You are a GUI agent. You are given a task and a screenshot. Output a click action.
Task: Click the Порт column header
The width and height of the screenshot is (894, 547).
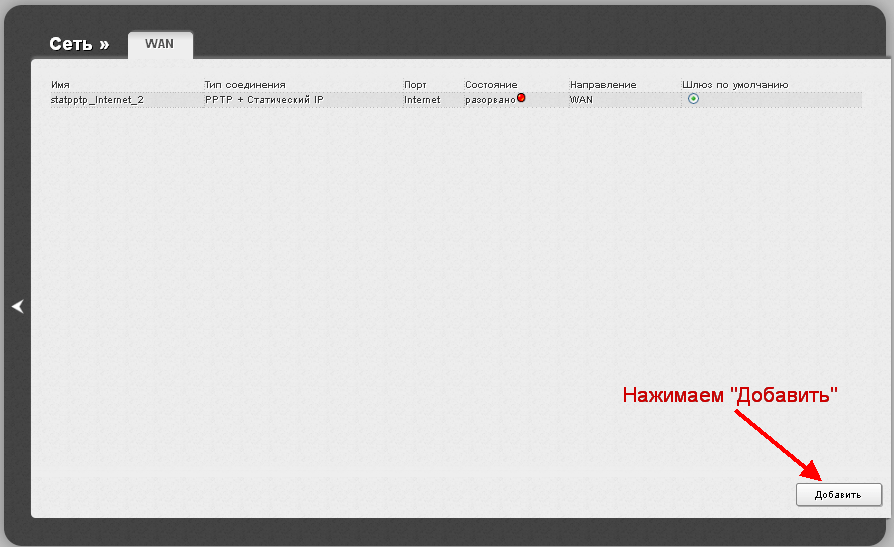415,85
